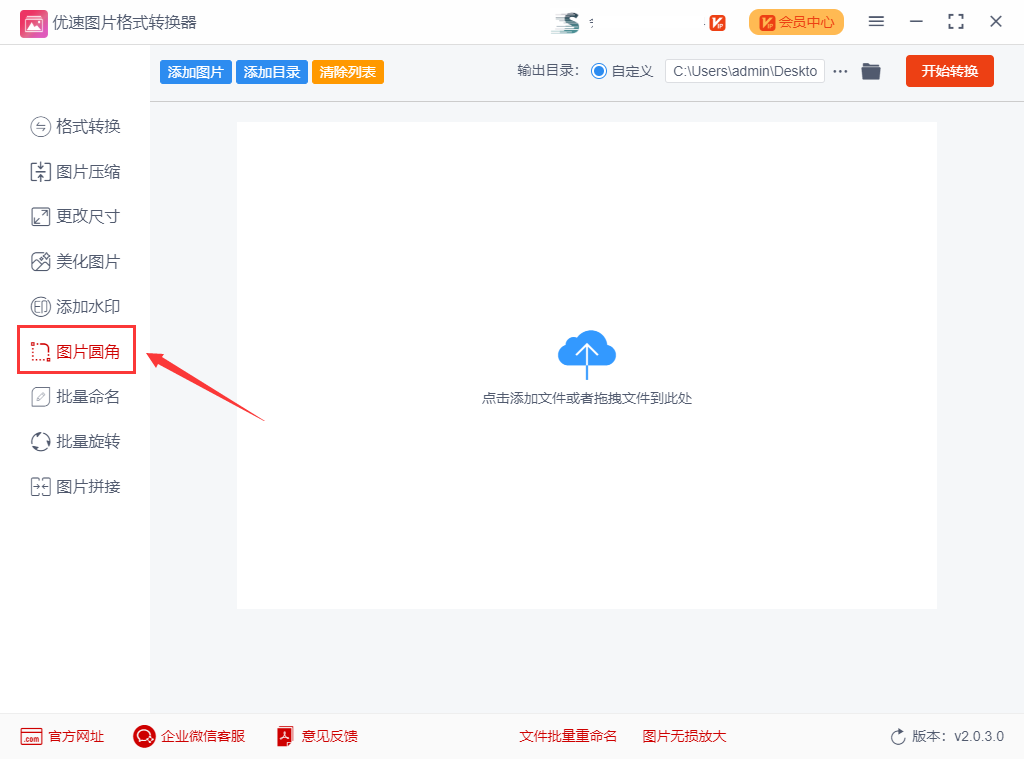Click the 添加图片 button
The height and width of the screenshot is (760, 1024).
pyautogui.click(x=195, y=72)
